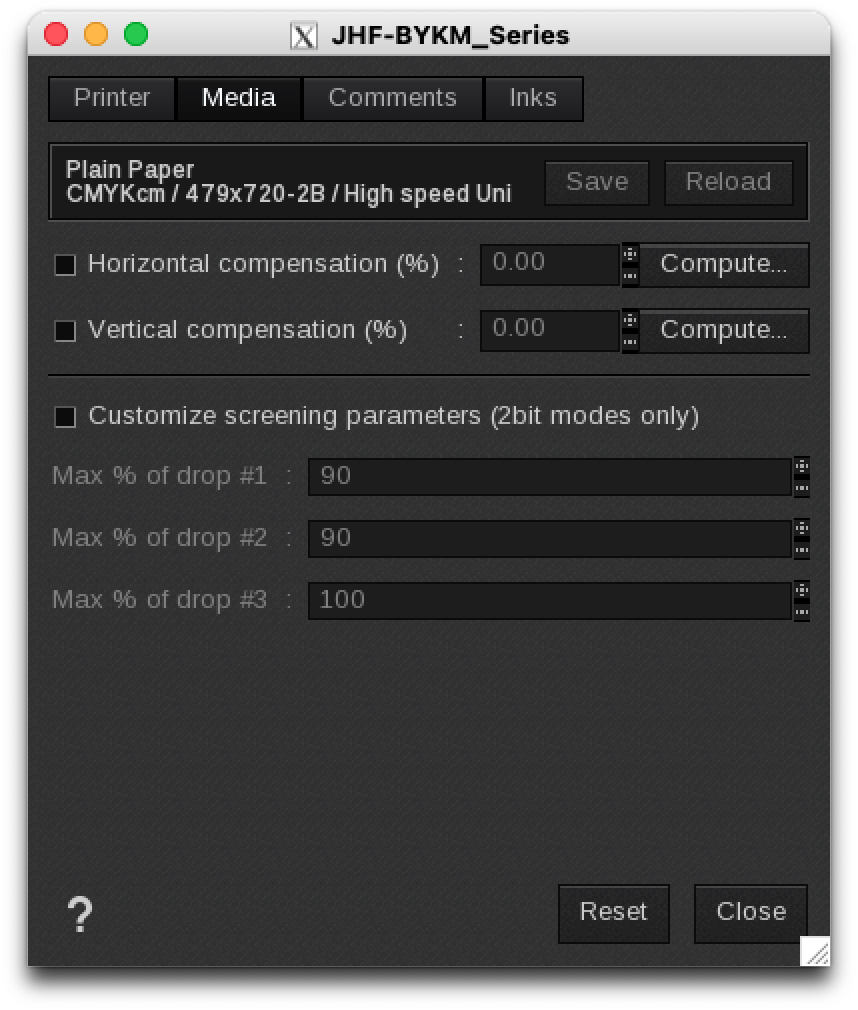Switch to the Inks tab
The image size is (858, 1010).
click(533, 98)
